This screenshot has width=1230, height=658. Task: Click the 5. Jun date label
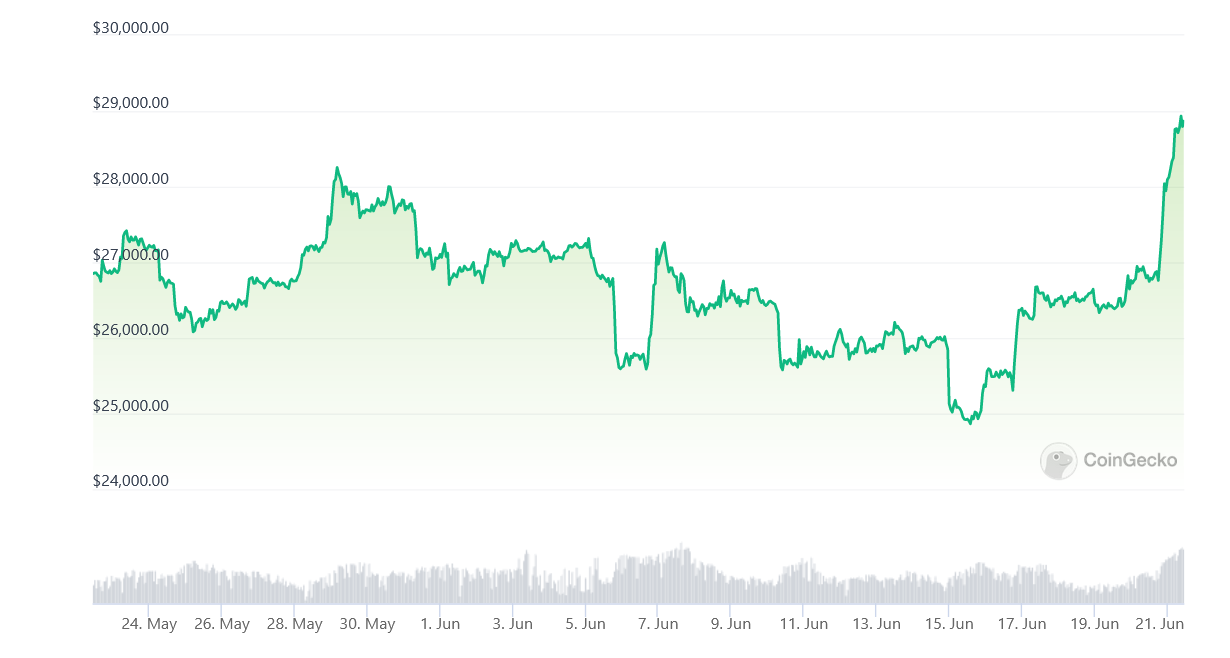tap(585, 624)
